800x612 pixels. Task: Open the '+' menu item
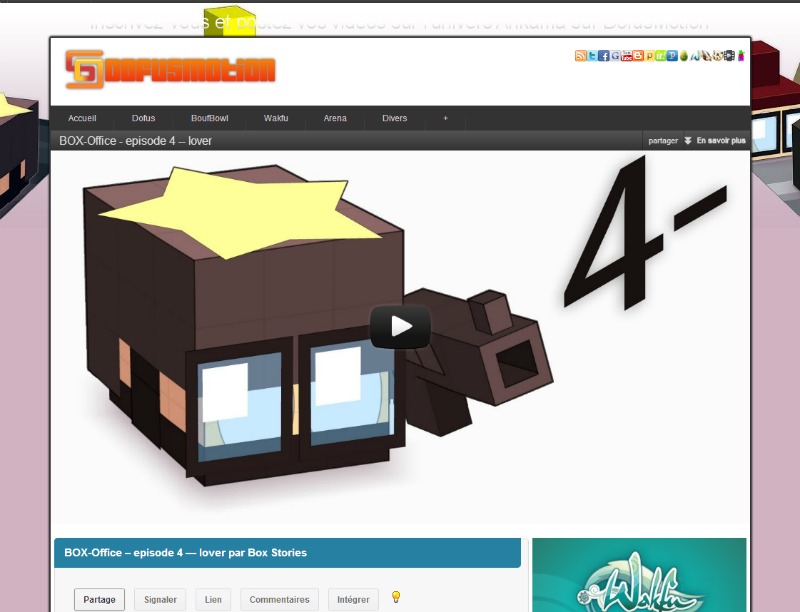pos(445,118)
